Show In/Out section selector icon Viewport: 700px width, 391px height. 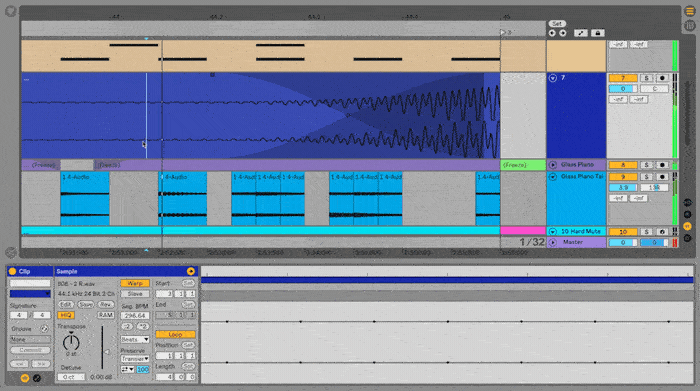click(688, 203)
